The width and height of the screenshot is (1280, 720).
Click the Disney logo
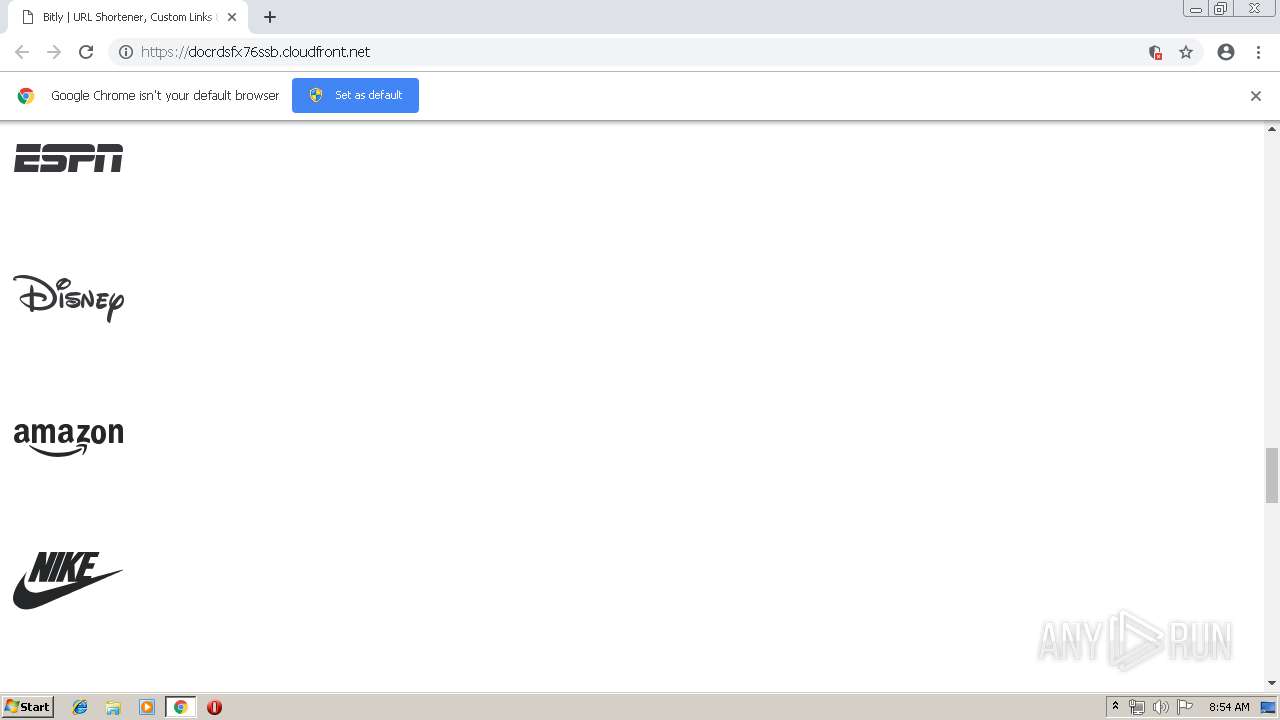(x=68, y=298)
